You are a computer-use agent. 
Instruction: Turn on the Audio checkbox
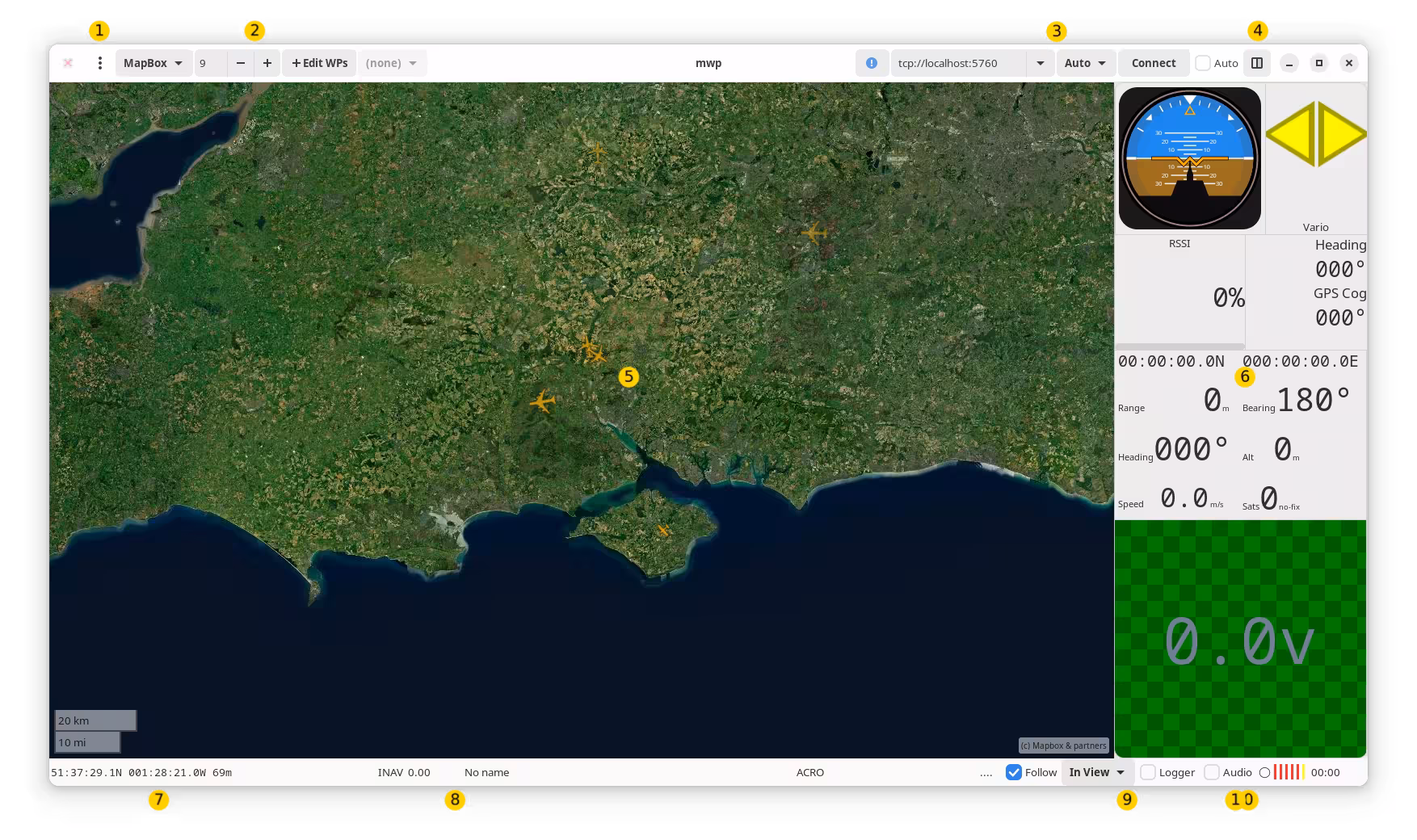point(1212,772)
